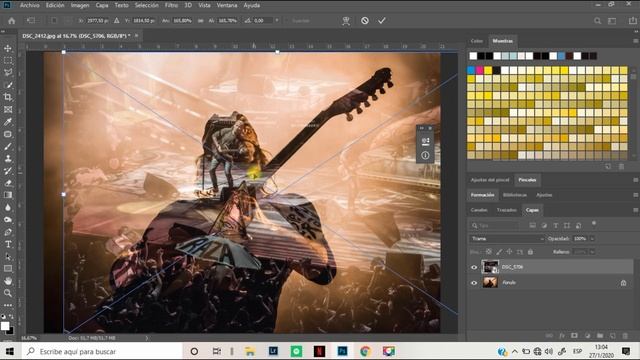Switch to the Trazados tab
Image resolution: width=640 pixels, height=360 pixels.
(507, 210)
